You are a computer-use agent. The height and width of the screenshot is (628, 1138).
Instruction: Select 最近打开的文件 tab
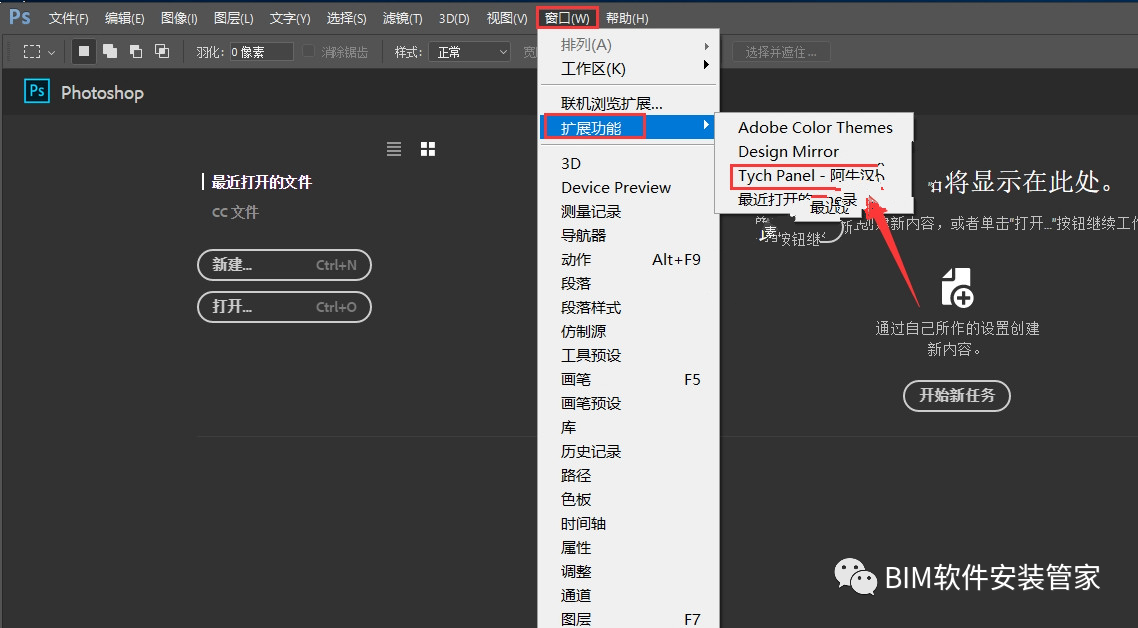pos(261,182)
